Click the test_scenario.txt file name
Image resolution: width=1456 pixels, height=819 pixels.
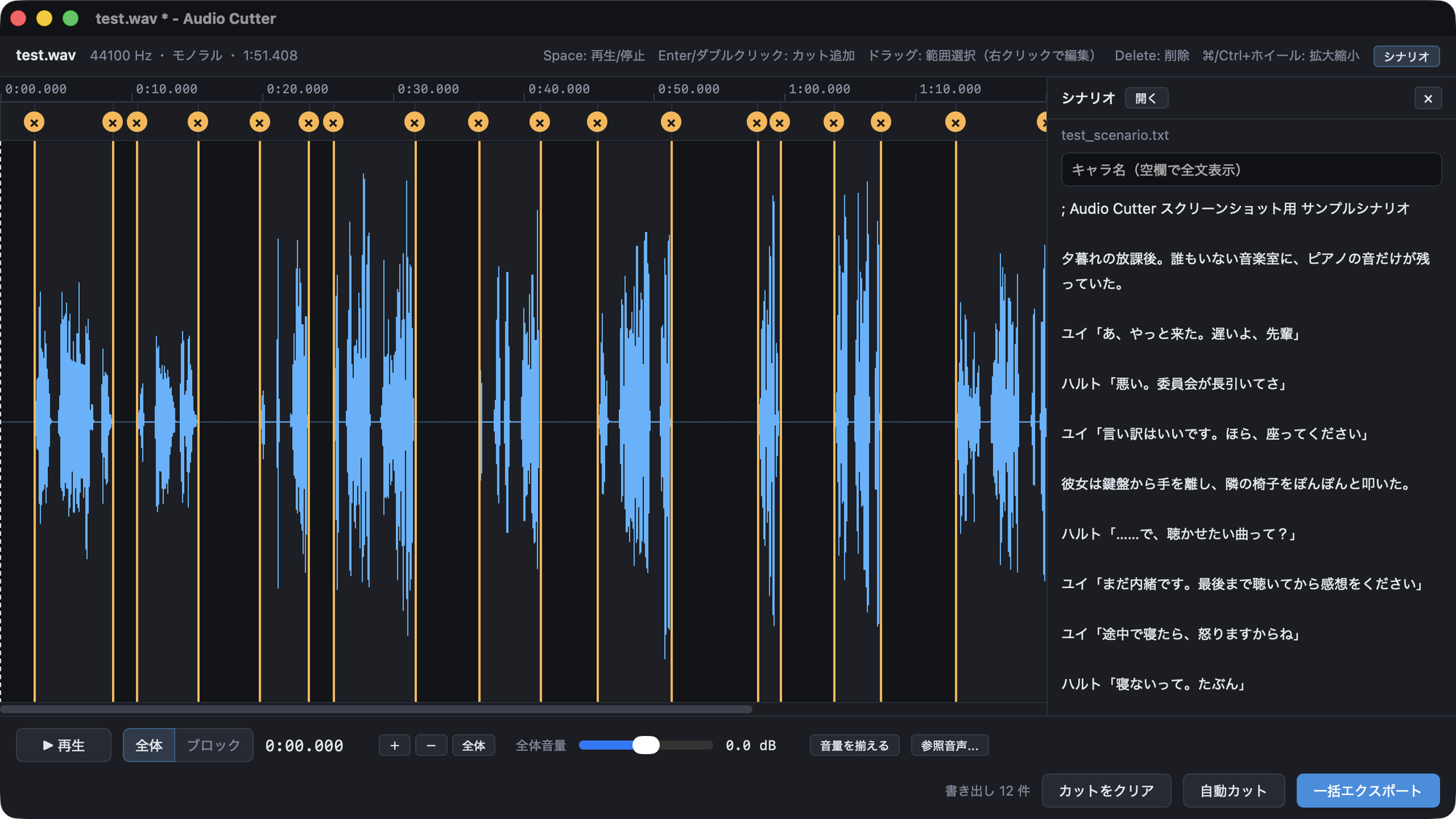pos(1115,135)
